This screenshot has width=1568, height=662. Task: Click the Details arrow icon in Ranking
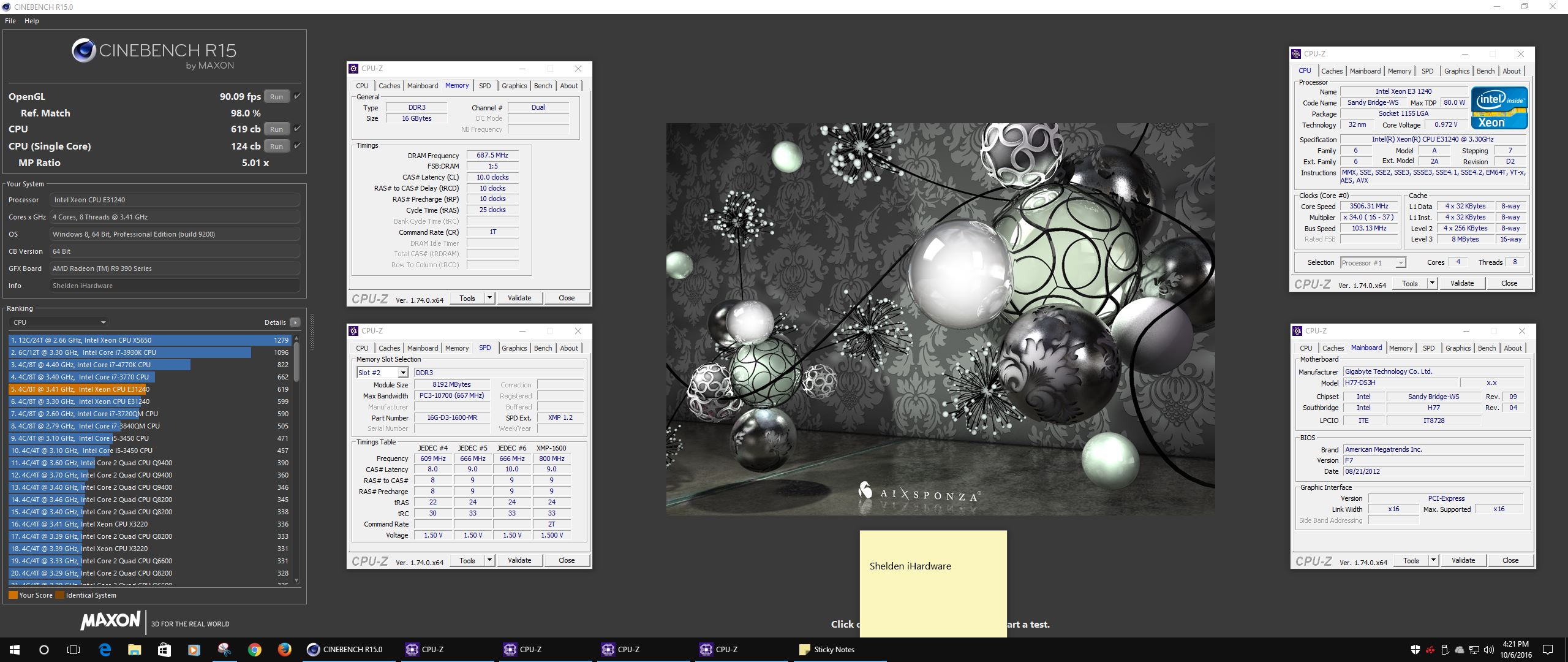click(x=295, y=322)
